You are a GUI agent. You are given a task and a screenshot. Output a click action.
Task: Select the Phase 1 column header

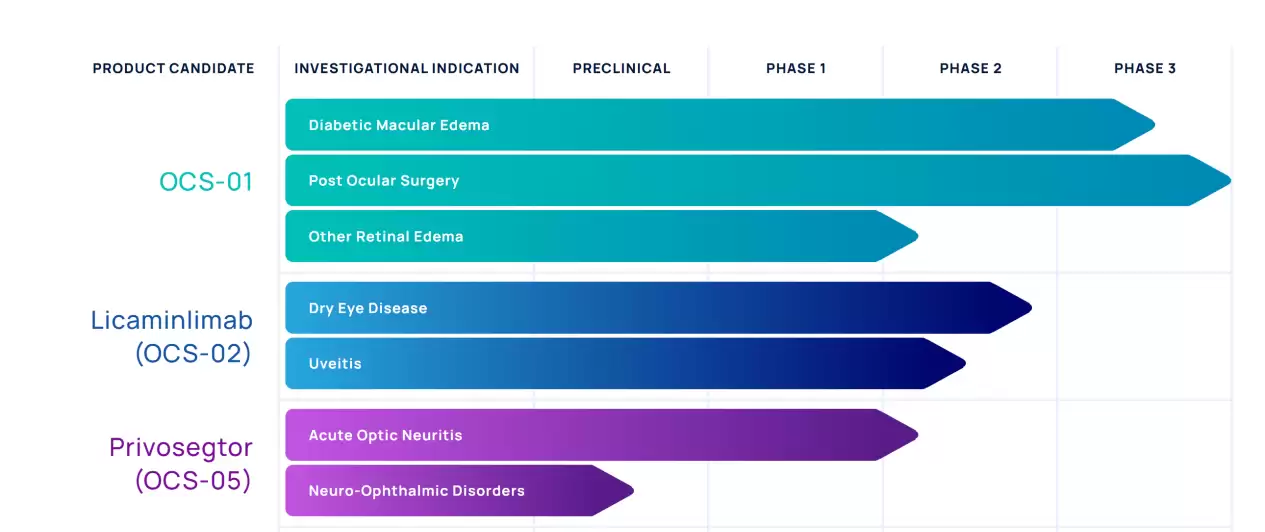pyautogui.click(x=796, y=69)
